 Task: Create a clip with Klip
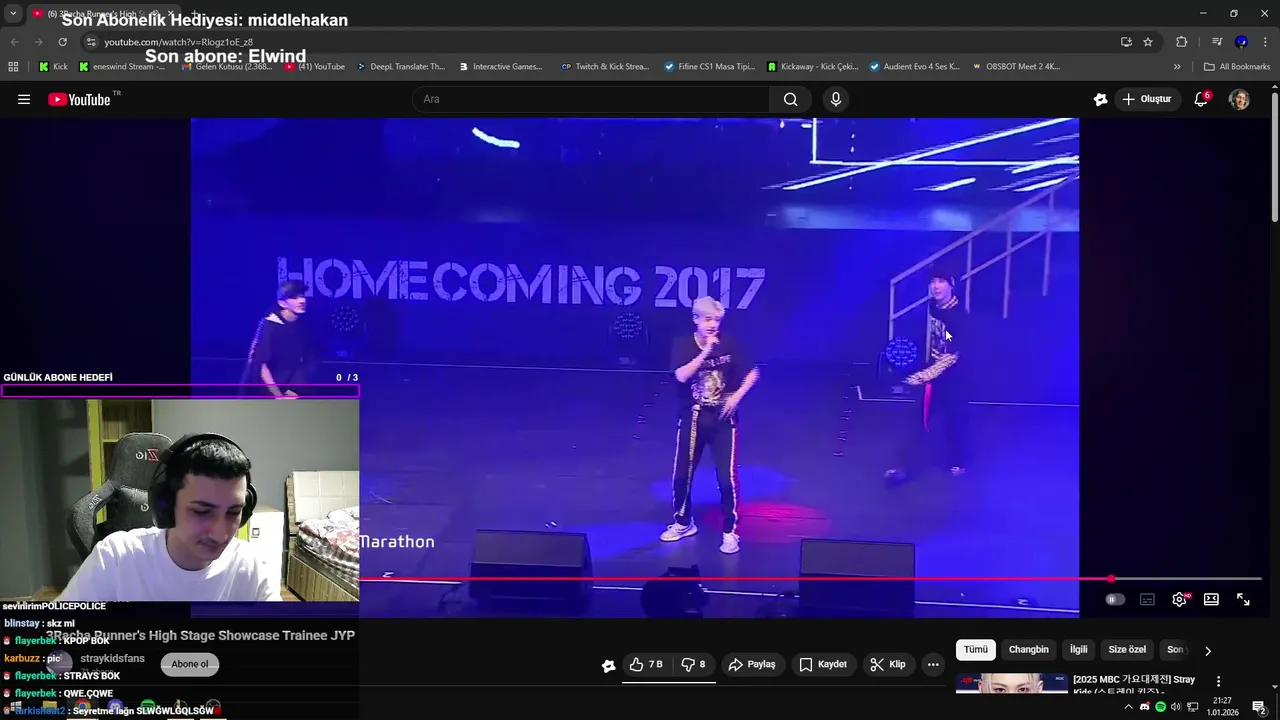(888, 664)
